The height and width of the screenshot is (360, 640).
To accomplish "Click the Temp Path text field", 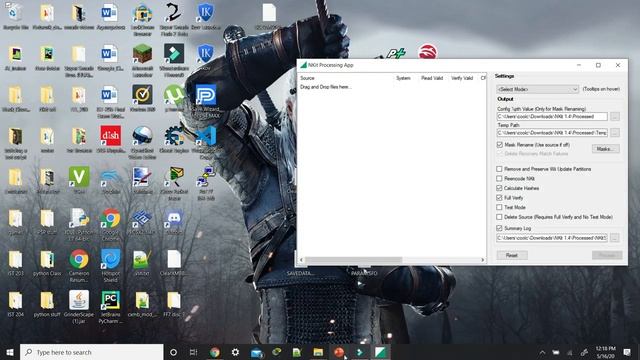I will point(552,133).
